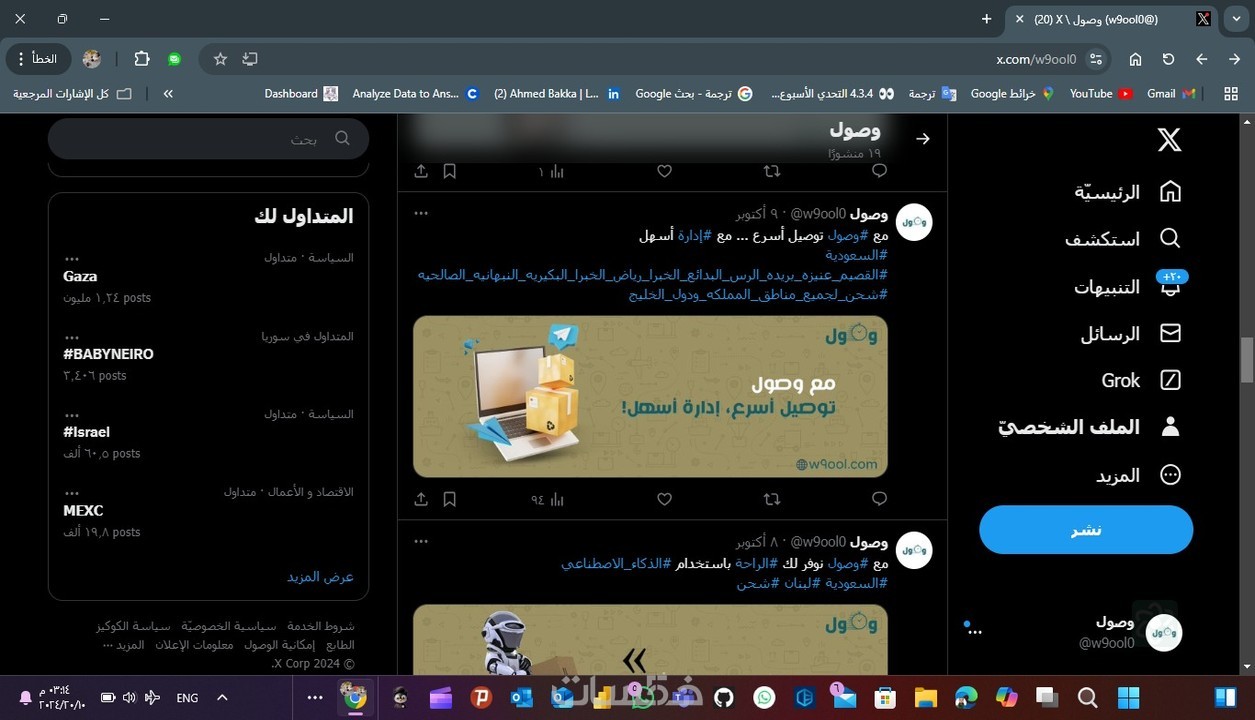The image size is (1255, 720).
Task: Bookmark this page with the star icon
Action: [220, 59]
